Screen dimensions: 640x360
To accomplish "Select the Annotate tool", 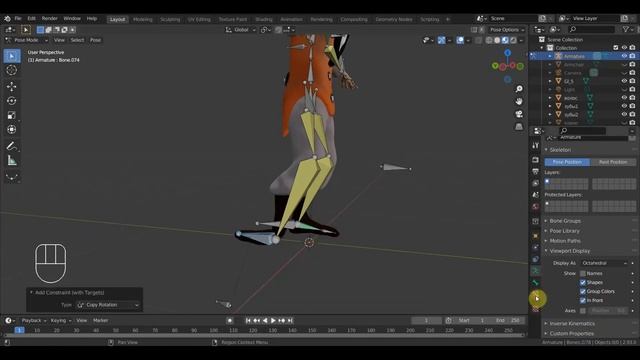I will 12,146.
